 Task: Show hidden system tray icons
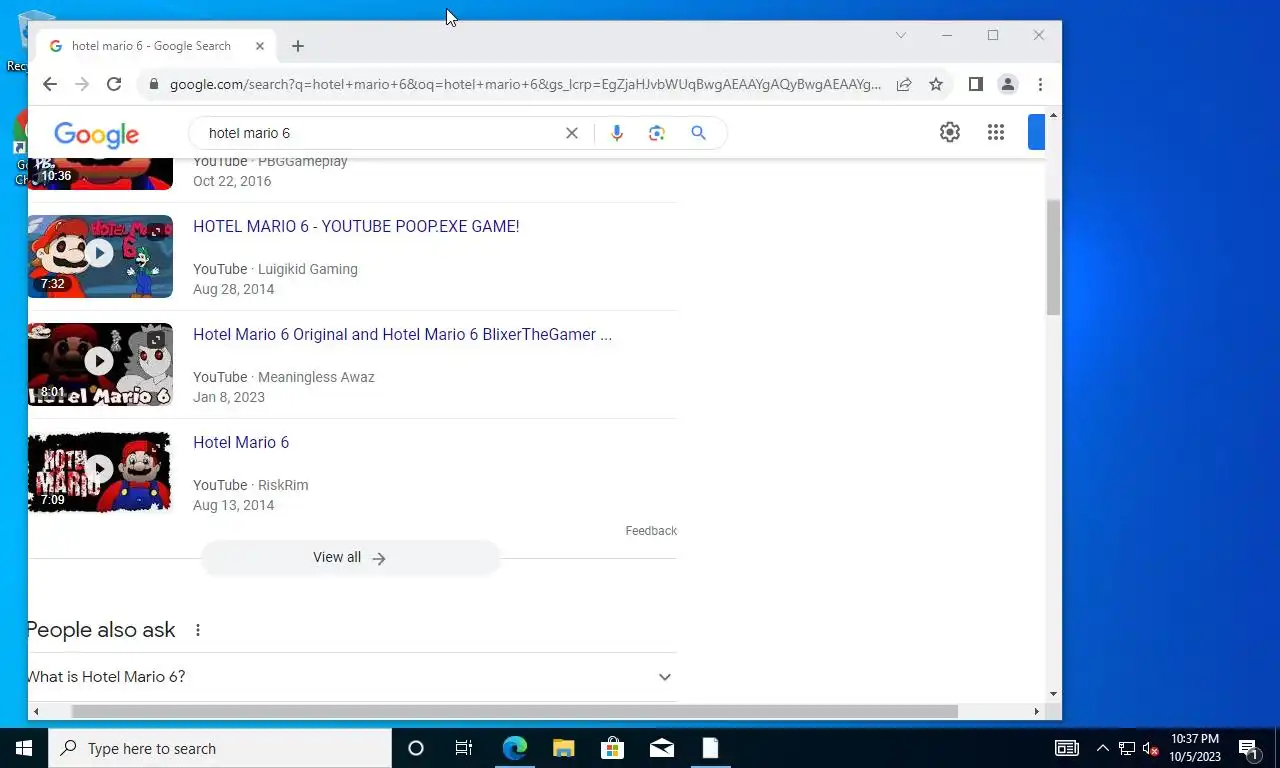[x=1103, y=748]
